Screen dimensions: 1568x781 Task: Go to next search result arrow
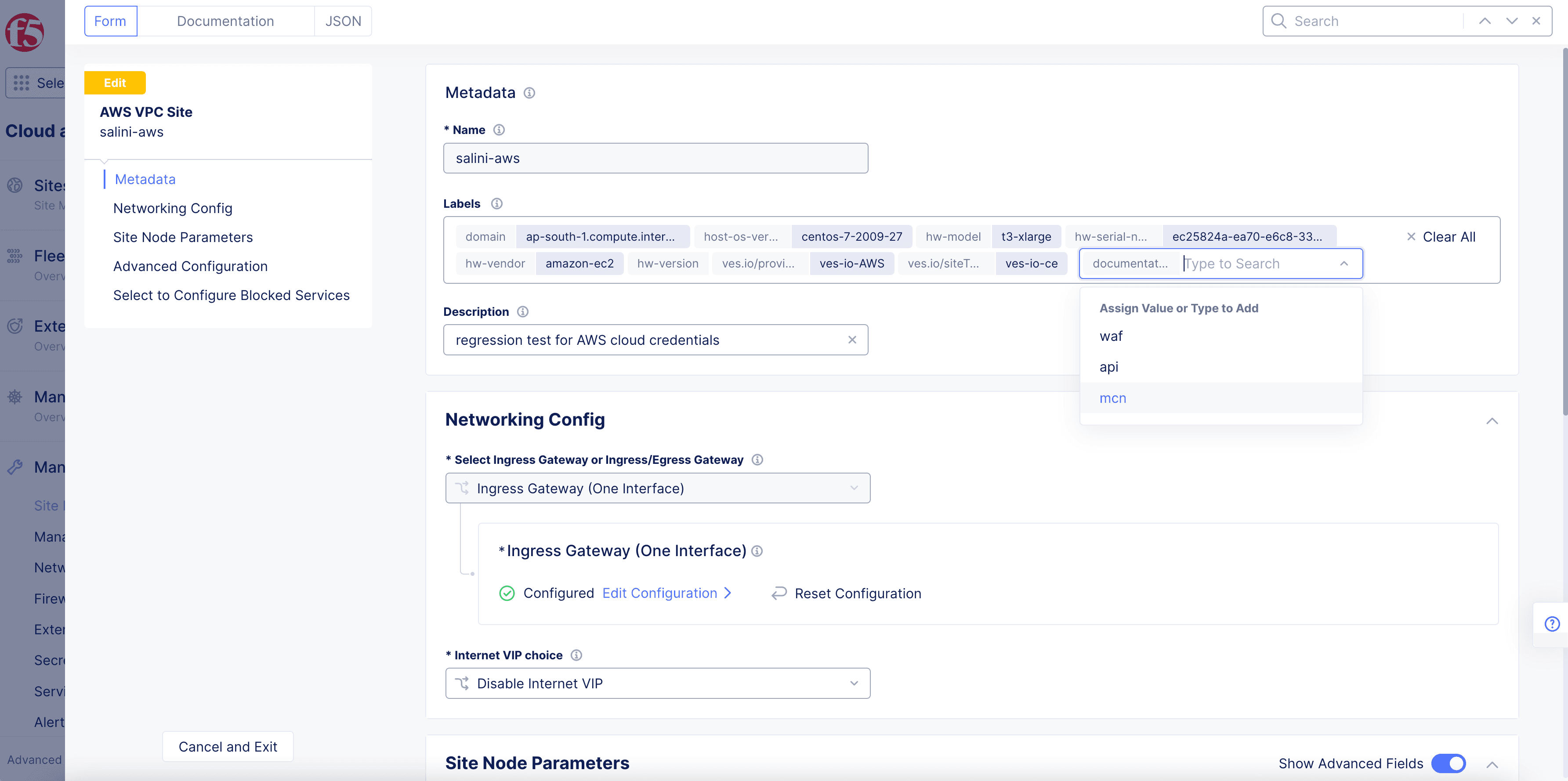tap(1512, 22)
